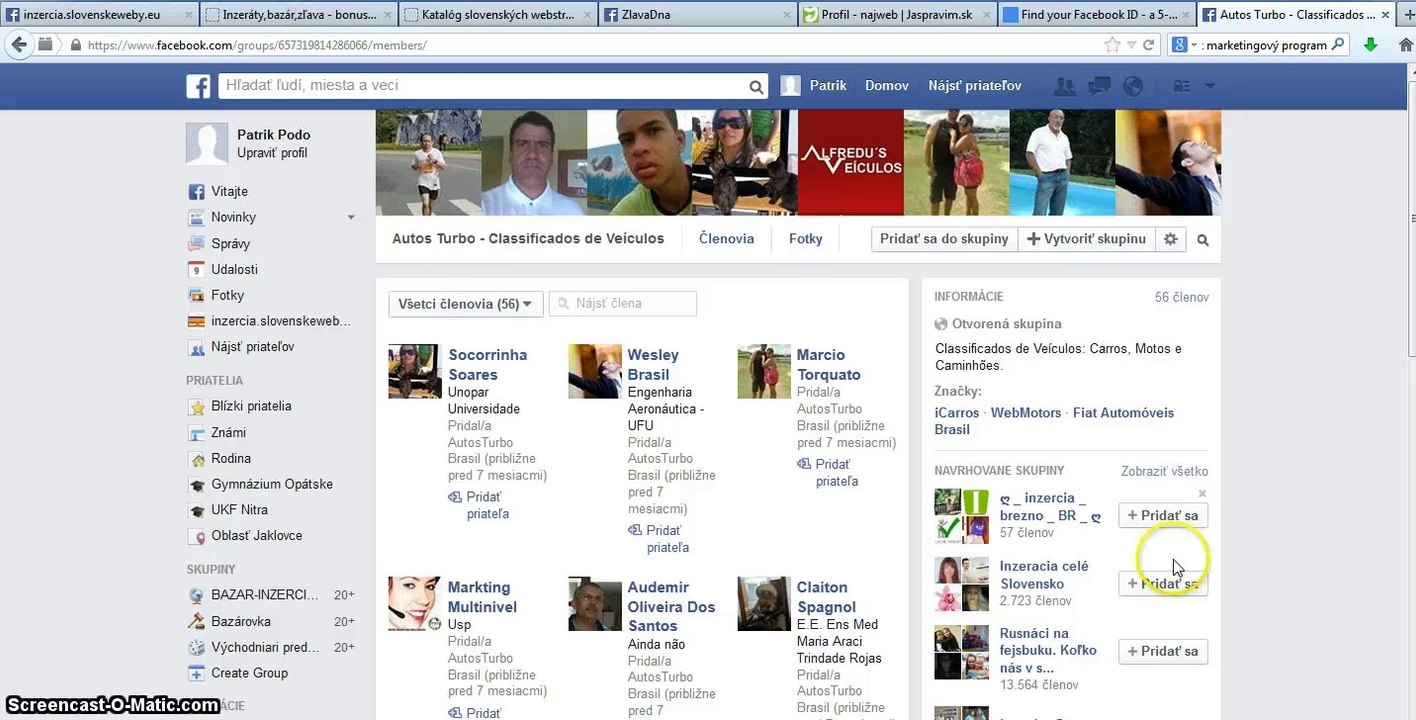Click the Bazárovka group icon

point(196,621)
